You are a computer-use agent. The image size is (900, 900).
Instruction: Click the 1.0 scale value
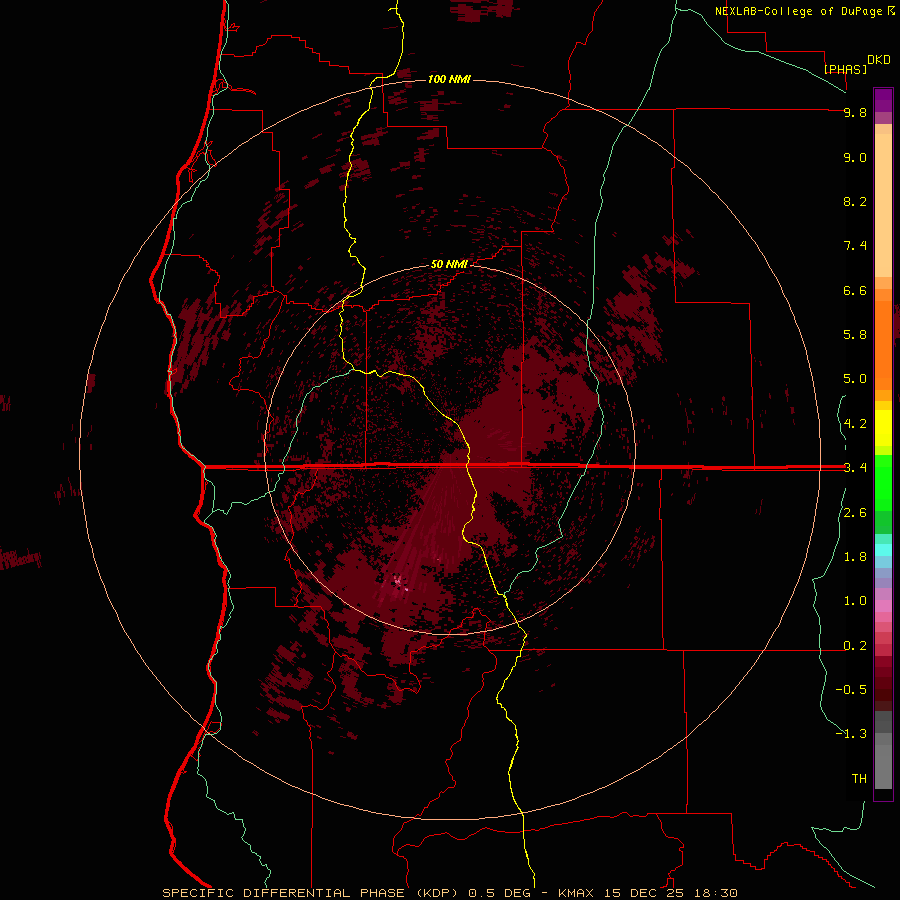click(855, 601)
